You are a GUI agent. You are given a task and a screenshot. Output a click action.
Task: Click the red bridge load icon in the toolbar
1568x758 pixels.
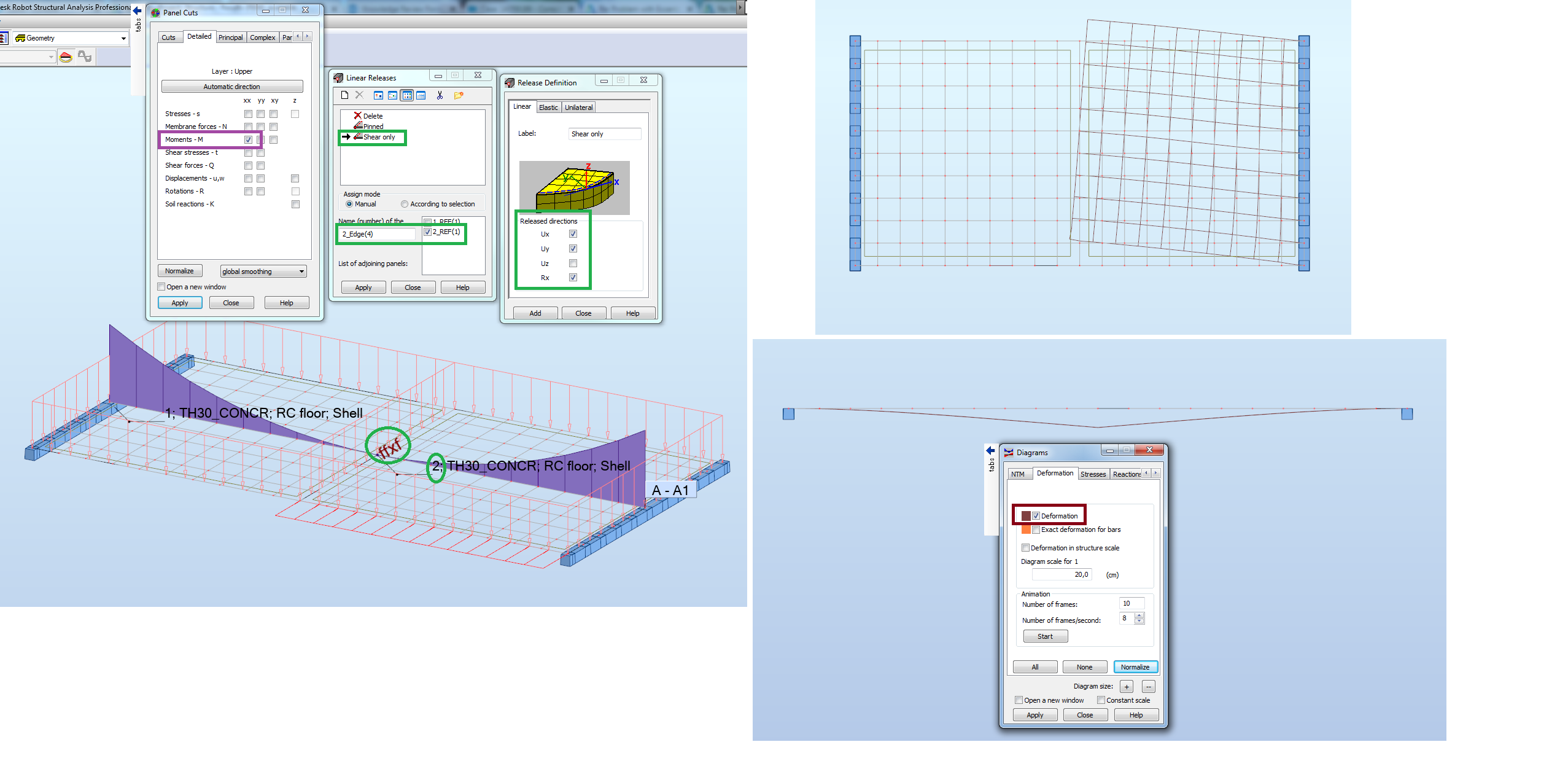[x=66, y=57]
